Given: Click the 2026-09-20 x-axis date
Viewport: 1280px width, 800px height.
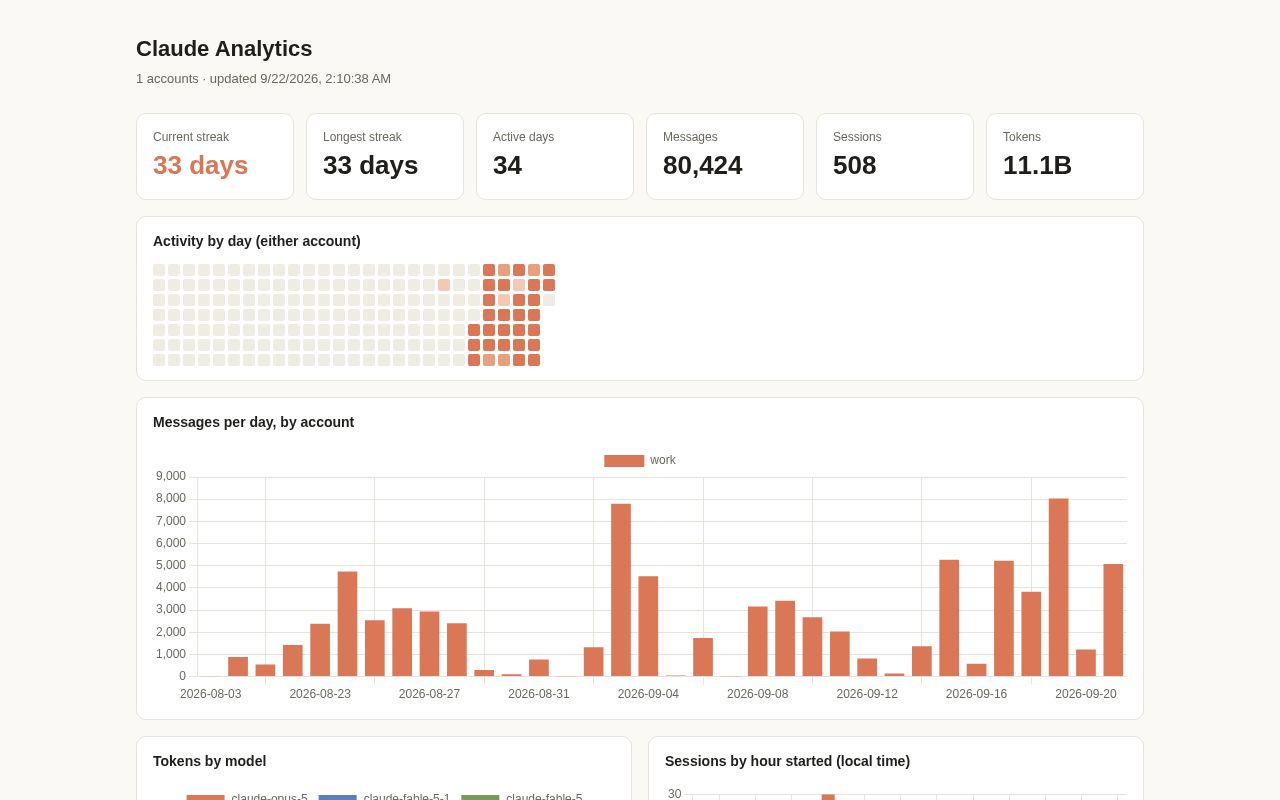Looking at the screenshot, I should pyautogui.click(x=1086, y=694).
